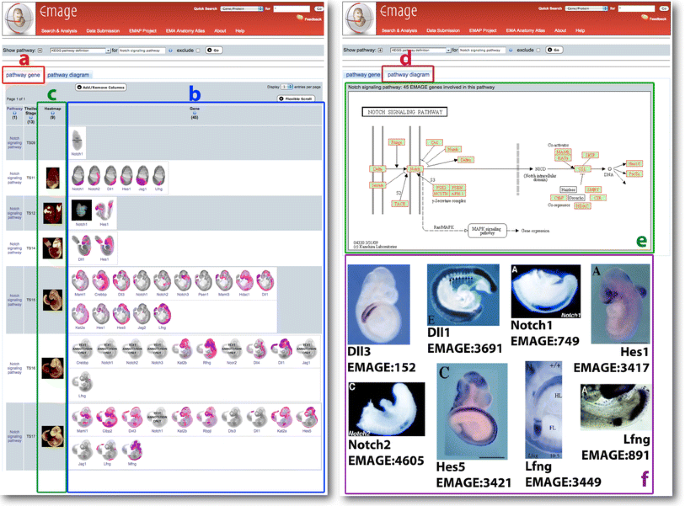Click help icon next to right pathway field
Screen dimensions: 685x506
pos(511,50)
